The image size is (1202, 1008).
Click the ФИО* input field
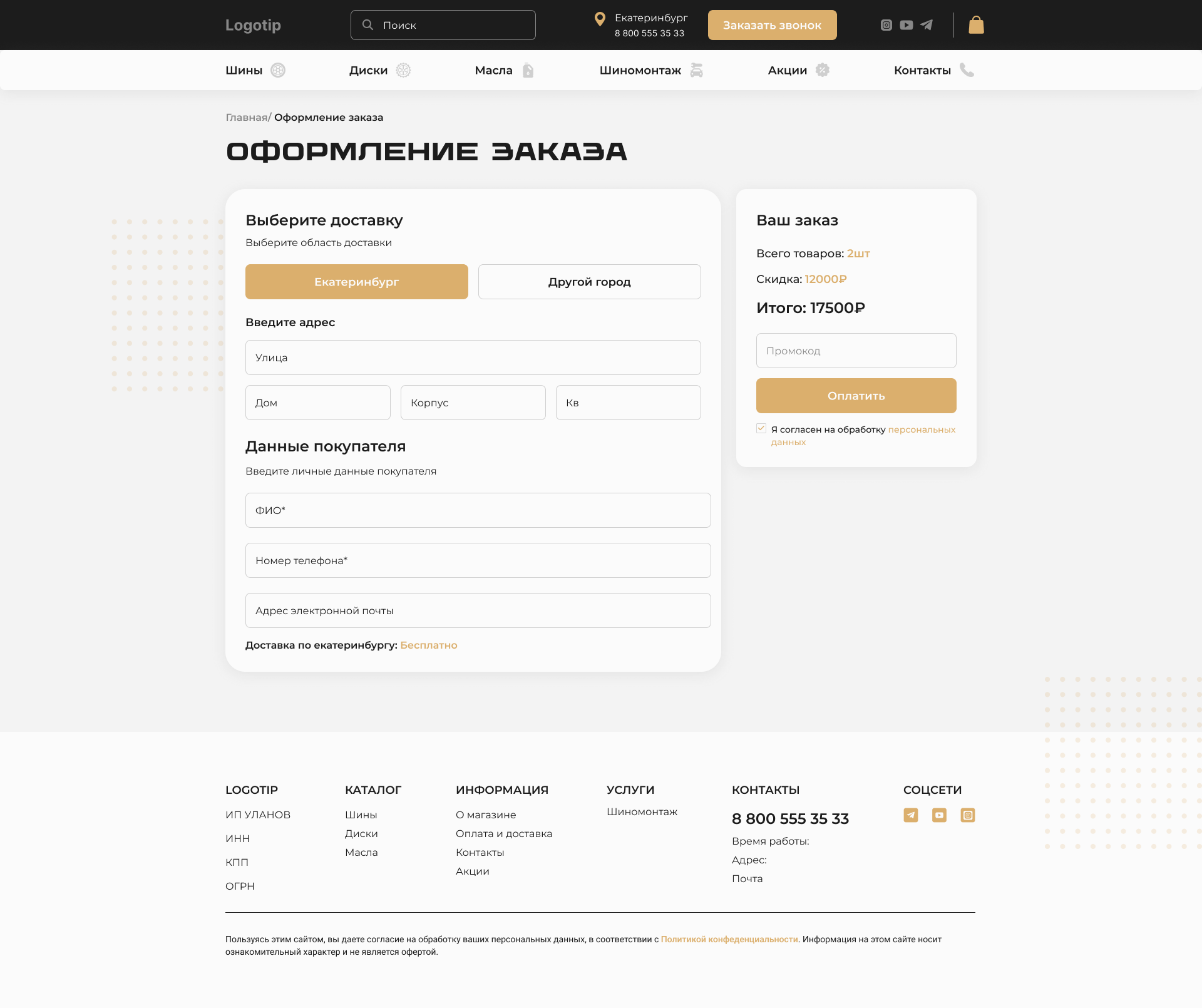478,510
